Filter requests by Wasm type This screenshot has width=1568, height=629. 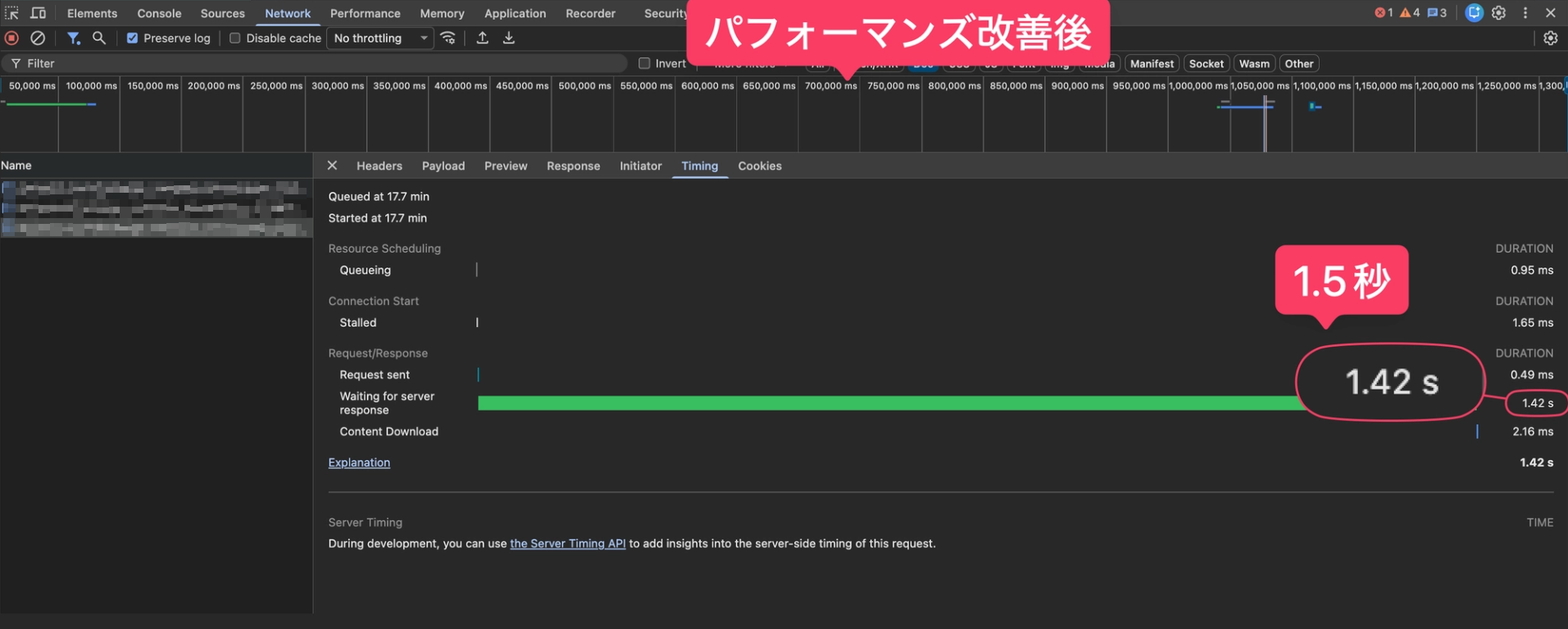click(1254, 63)
